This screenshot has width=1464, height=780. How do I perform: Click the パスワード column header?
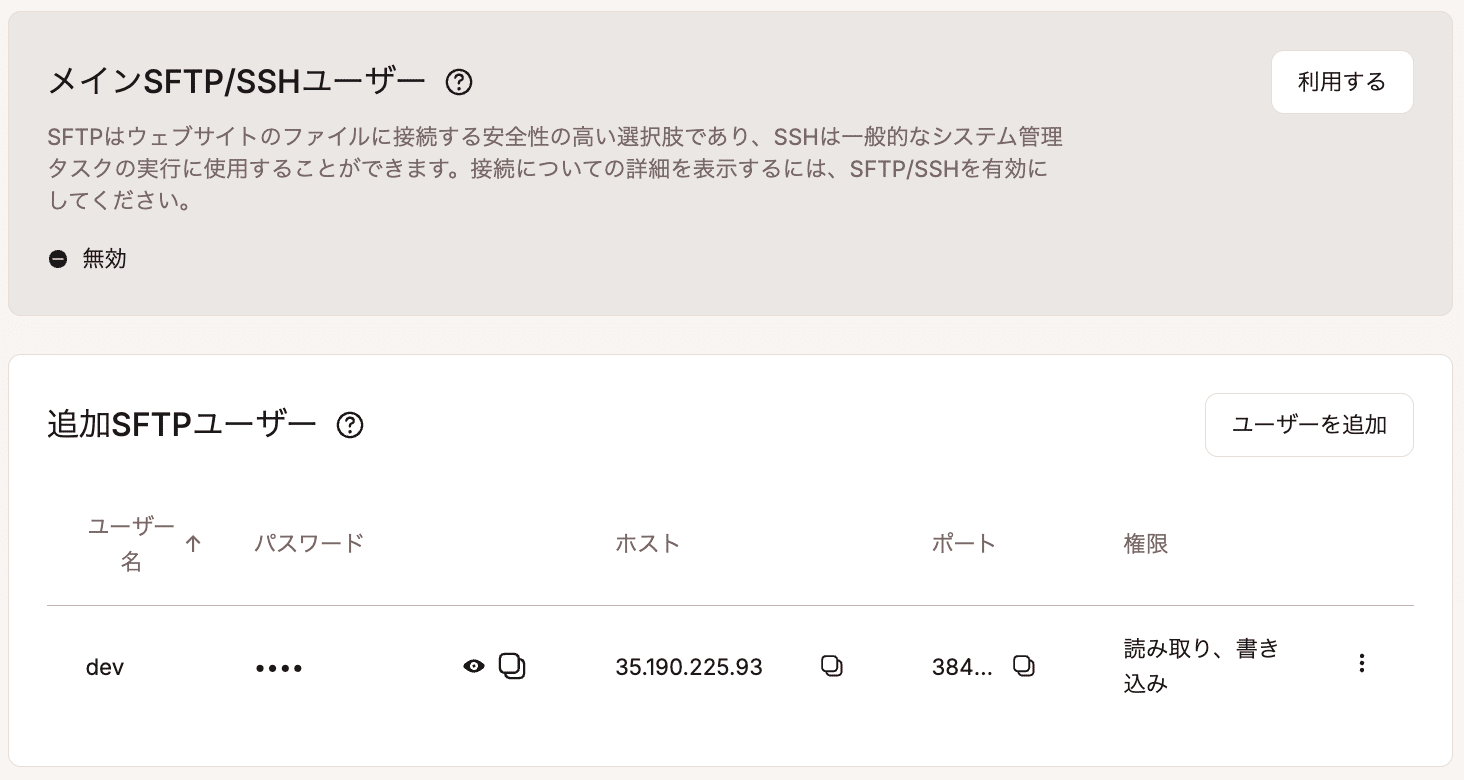pos(309,544)
